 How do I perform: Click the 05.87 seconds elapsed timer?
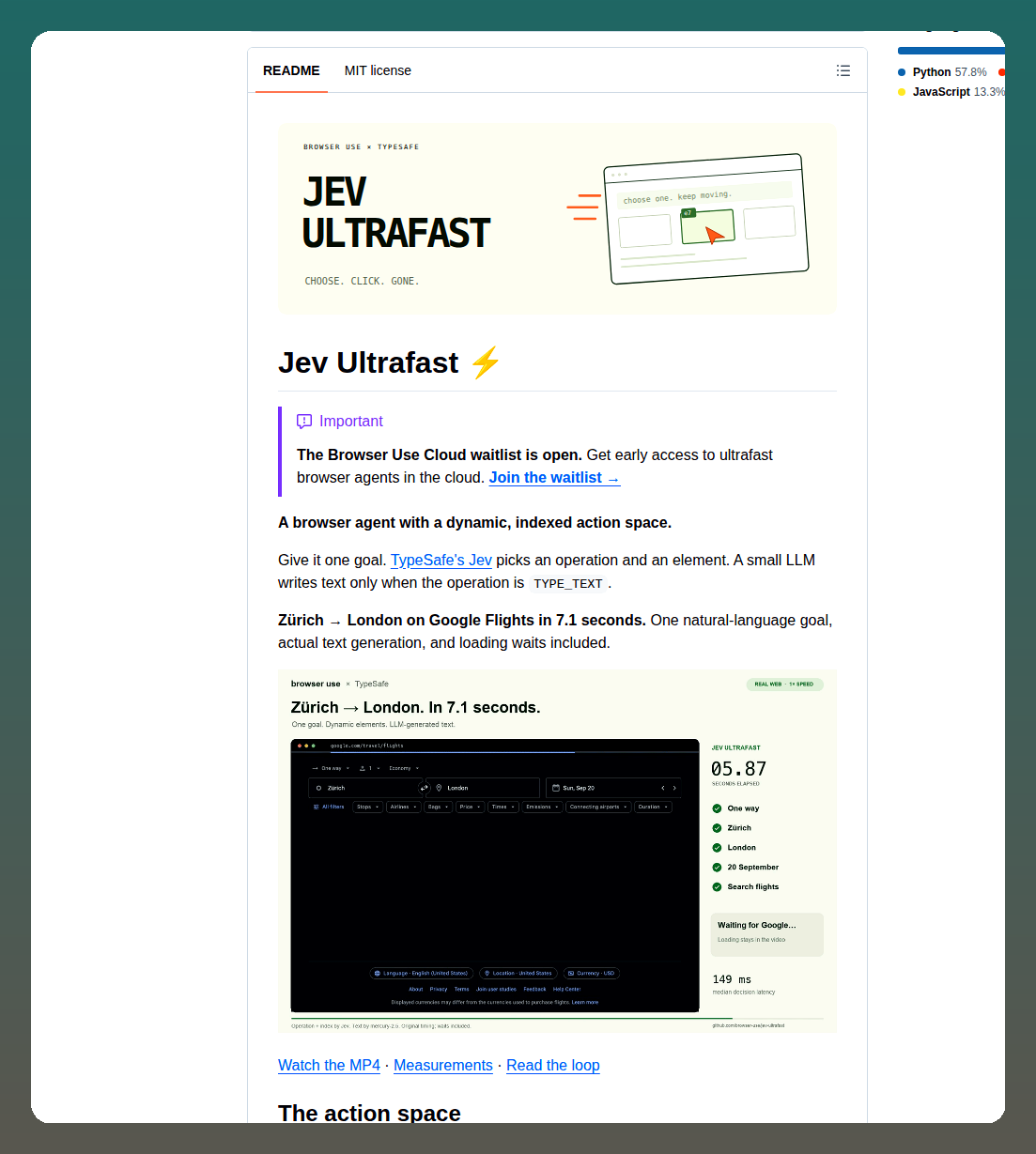[738, 769]
